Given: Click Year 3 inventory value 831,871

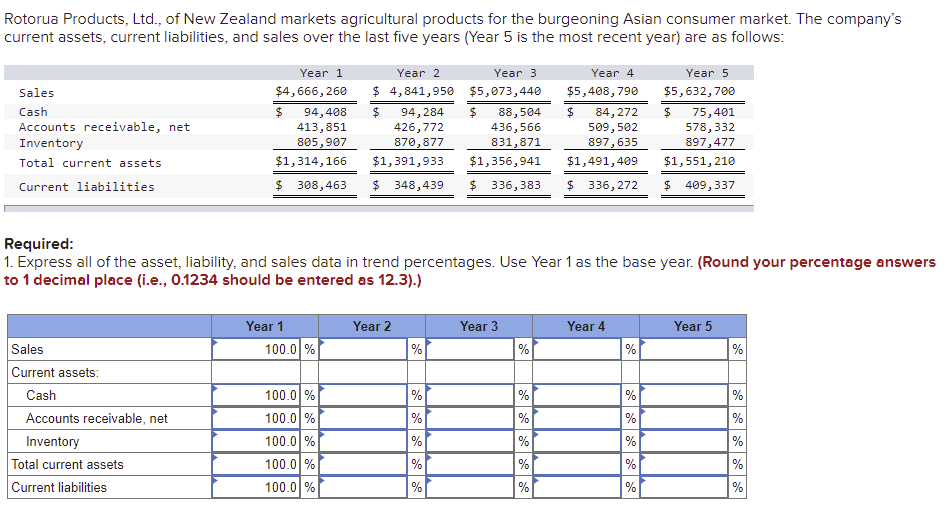Looking at the screenshot, I should [x=516, y=142].
